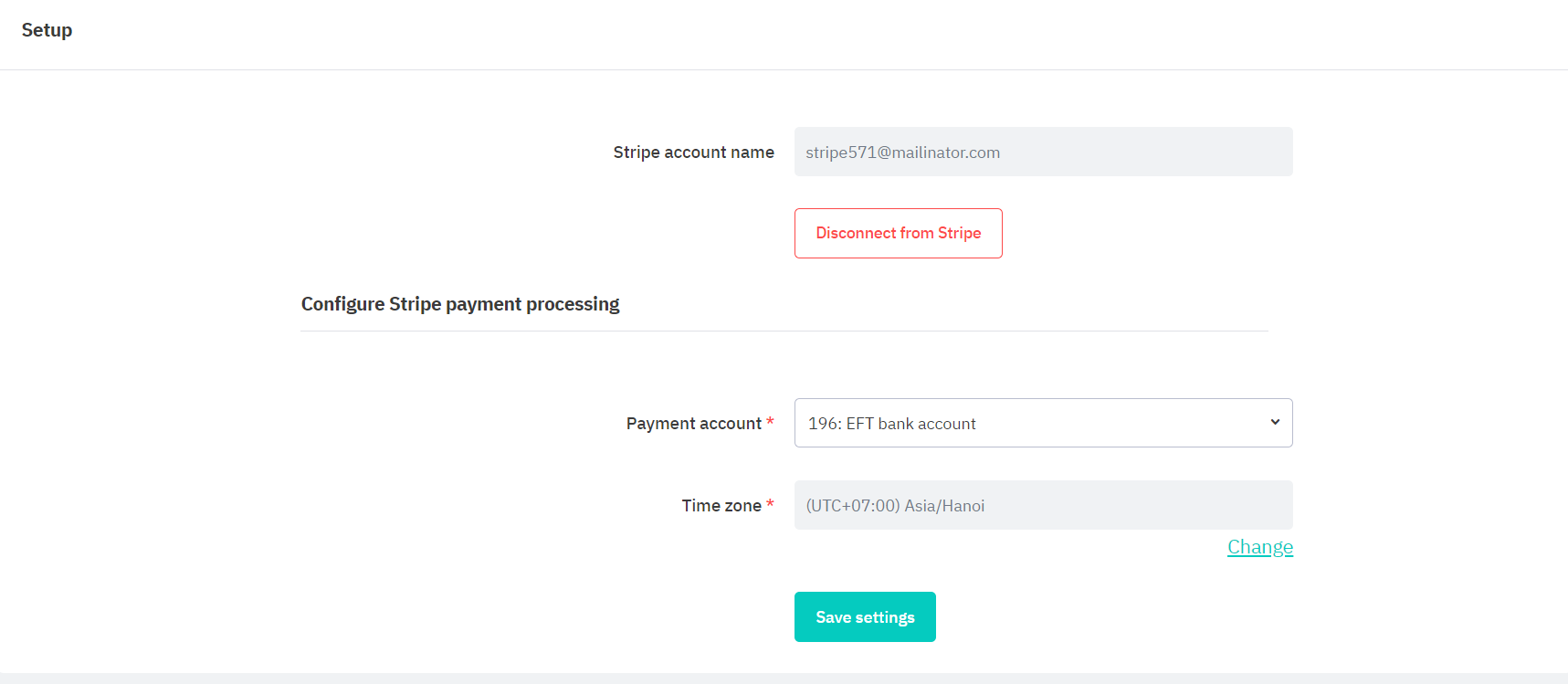Click the gray footer strip at bottom
The height and width of the screenshot is (684, 1568).
[x=784, y=679]
